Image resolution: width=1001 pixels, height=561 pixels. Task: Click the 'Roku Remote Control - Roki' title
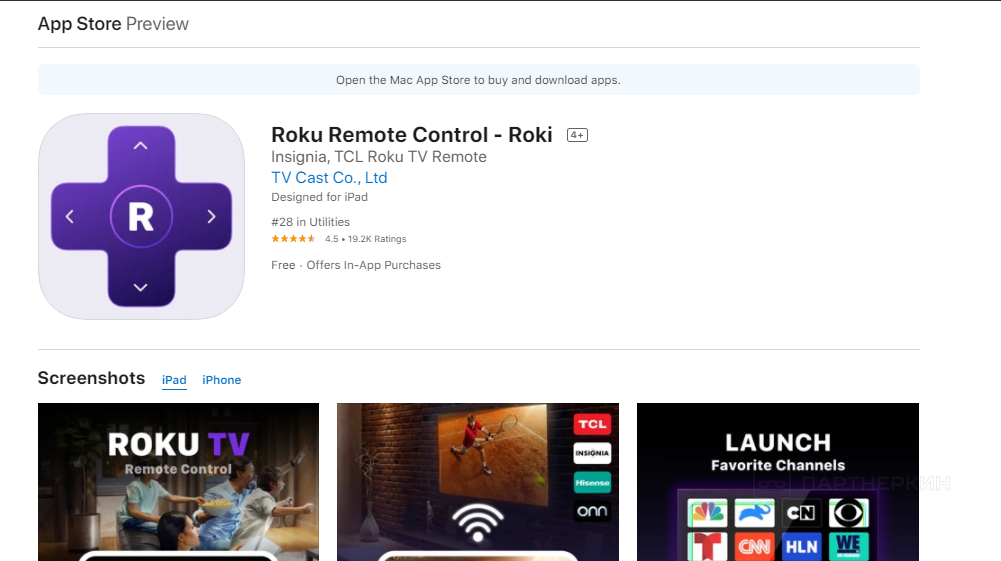(x=412, y=135)
